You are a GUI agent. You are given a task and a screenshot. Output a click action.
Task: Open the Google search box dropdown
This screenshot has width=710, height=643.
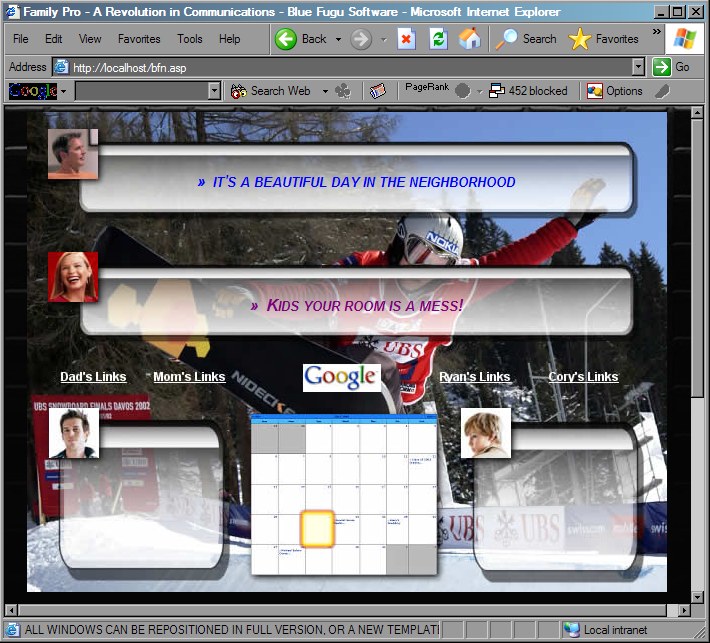(x=215, y=91)
